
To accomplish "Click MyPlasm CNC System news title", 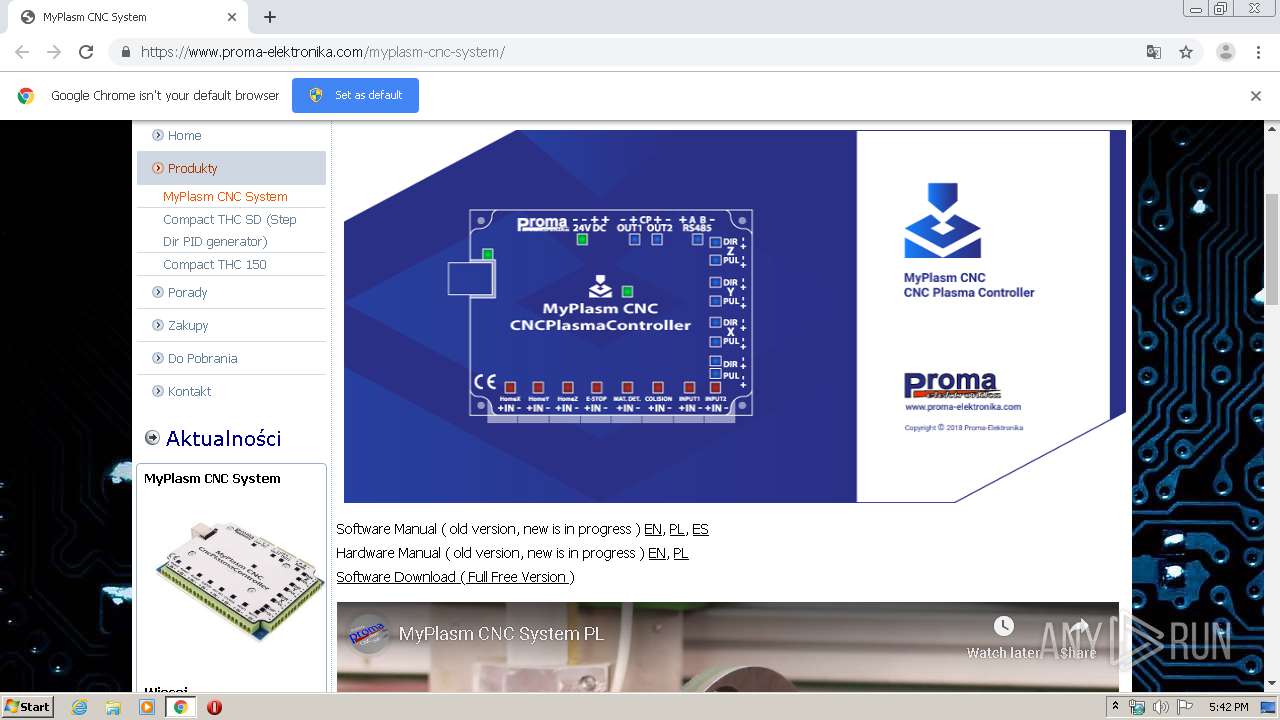I will pos(212,478).
